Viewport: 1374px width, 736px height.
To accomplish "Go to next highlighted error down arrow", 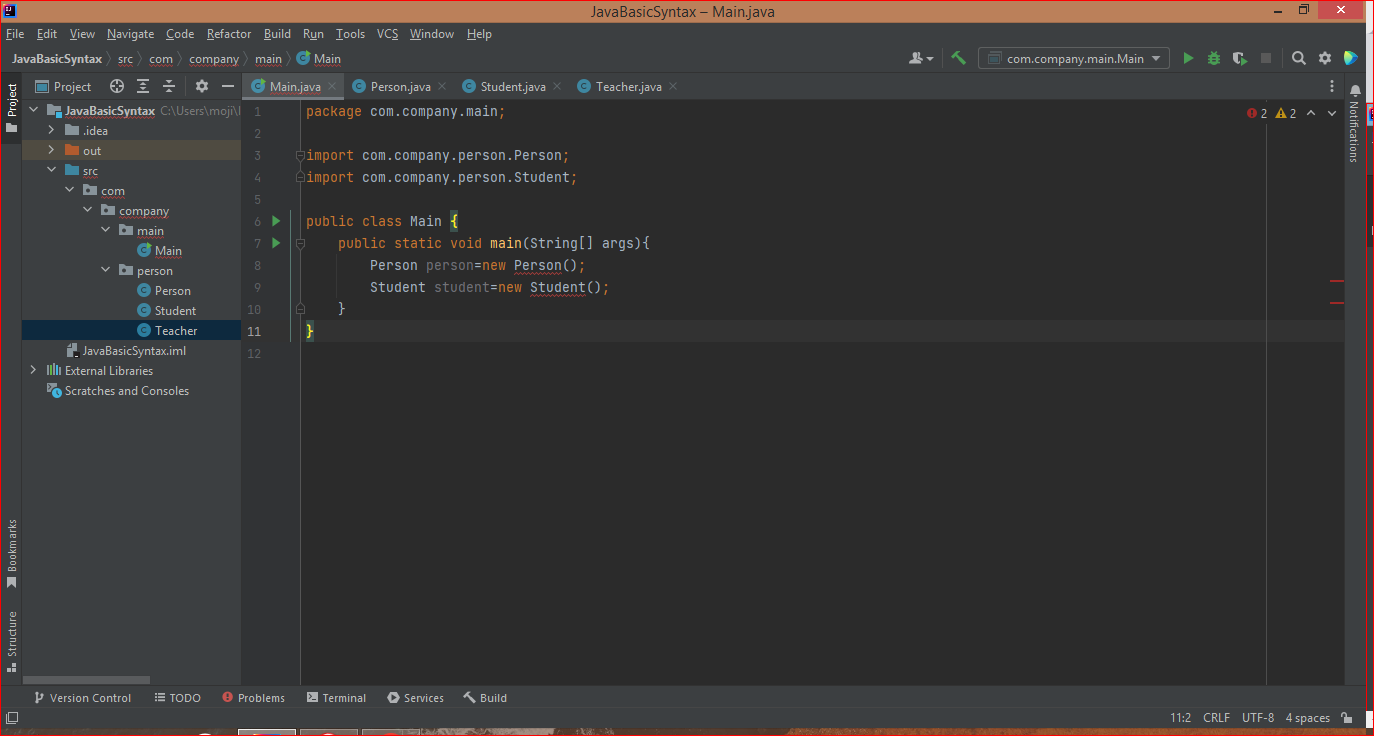I will tap(1332, 113).
